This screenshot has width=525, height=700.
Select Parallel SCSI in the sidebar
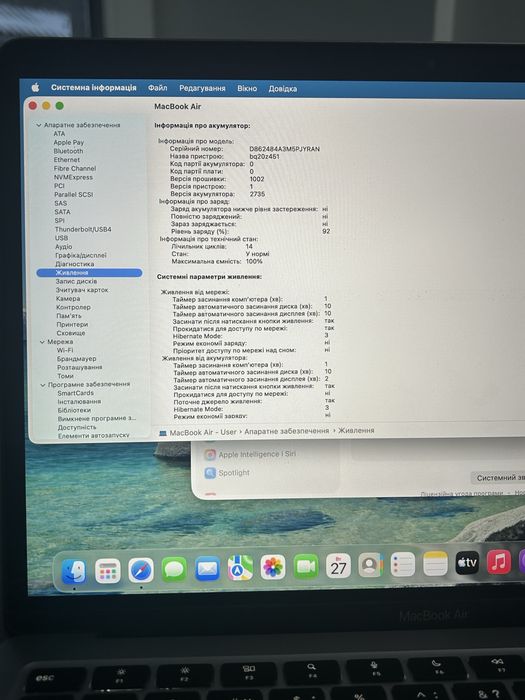pos(74,194)
